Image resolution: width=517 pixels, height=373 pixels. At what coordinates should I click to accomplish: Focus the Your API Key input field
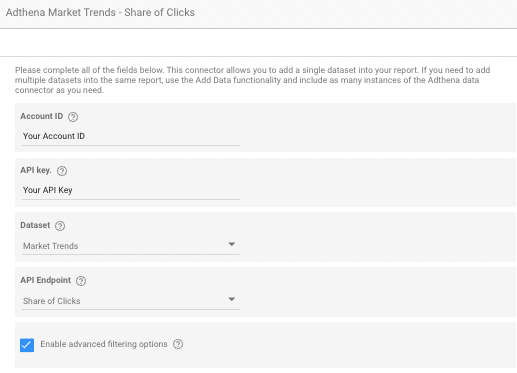(131, 190)
